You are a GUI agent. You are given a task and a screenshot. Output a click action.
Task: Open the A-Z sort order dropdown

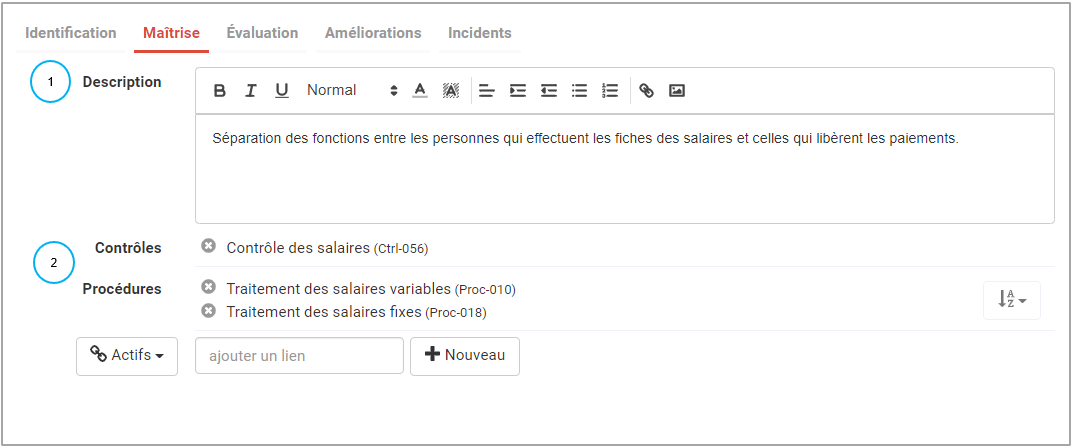(1012, 298)
